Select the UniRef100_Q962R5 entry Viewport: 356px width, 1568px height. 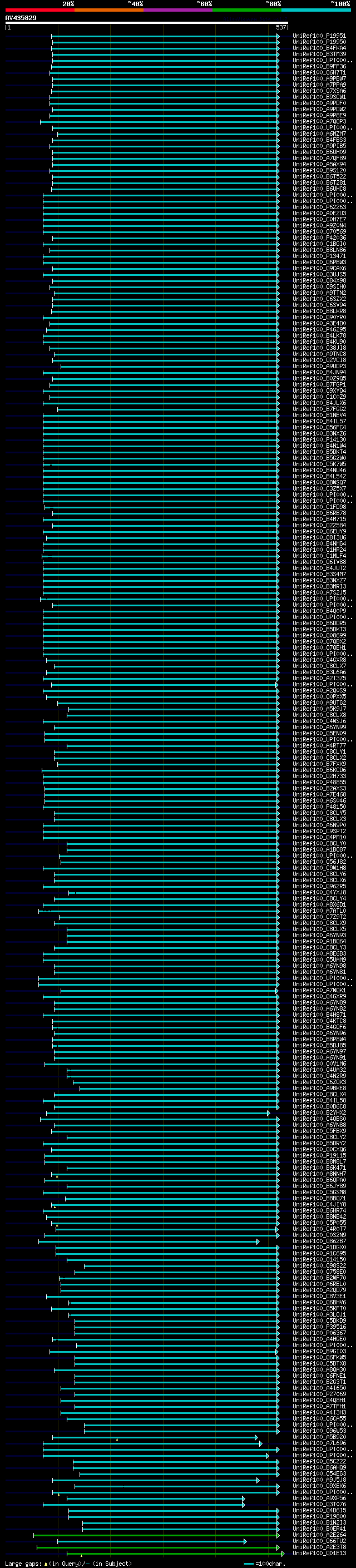tap(319, 887)
